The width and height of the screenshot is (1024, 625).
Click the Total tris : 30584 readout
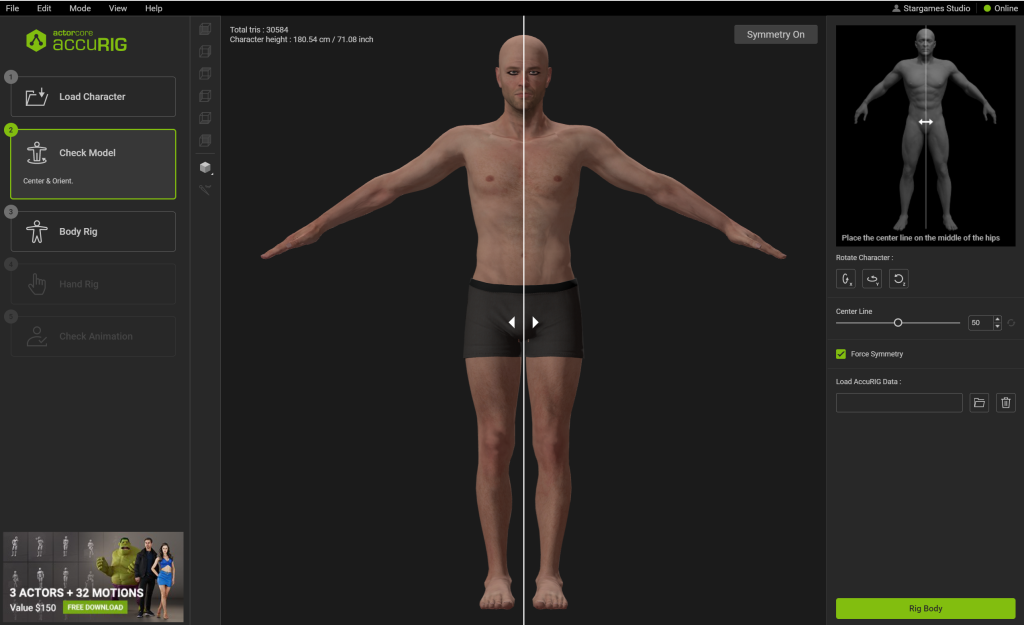click(259, 30)
